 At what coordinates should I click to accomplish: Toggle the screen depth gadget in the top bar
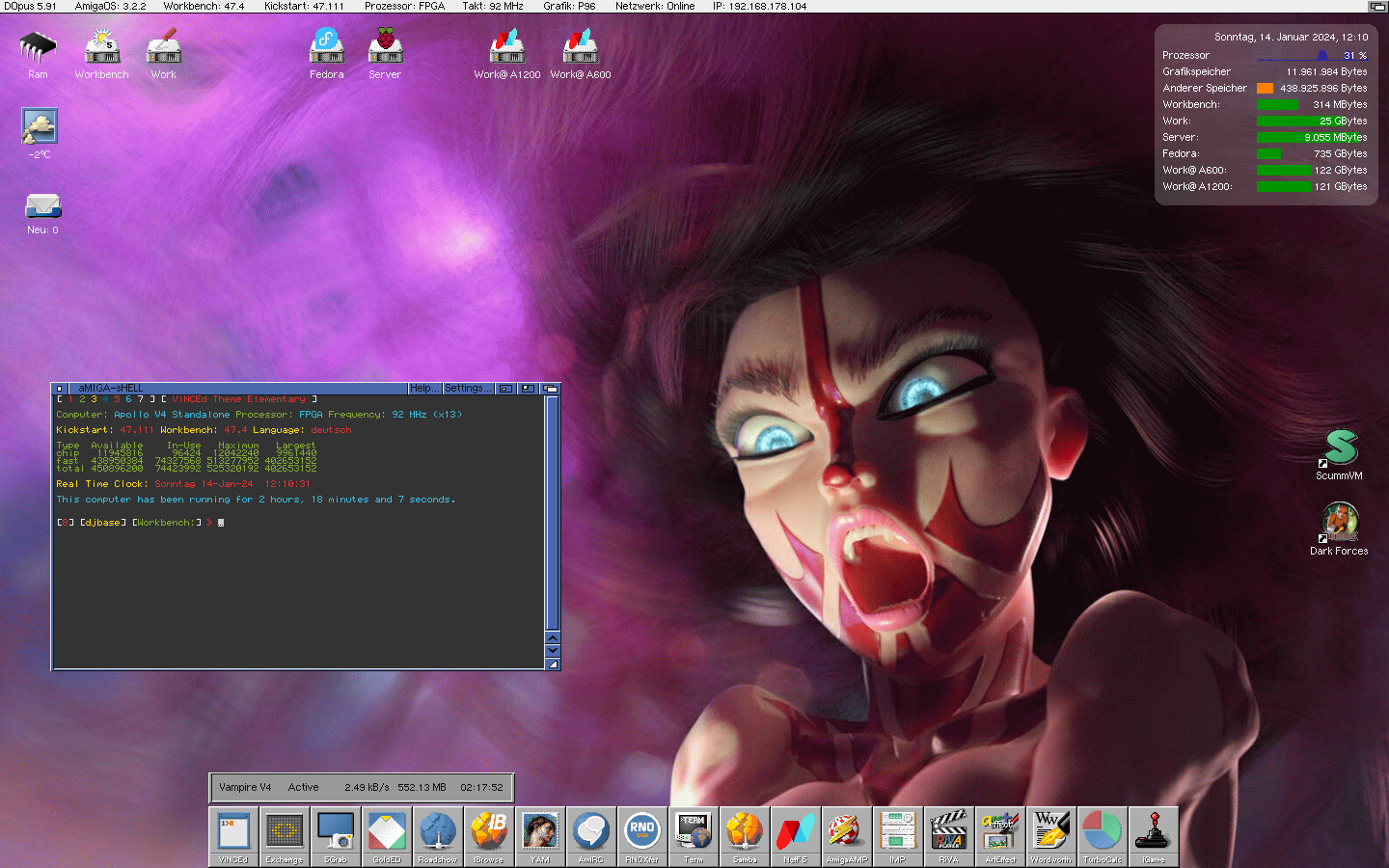[1377, 6]
